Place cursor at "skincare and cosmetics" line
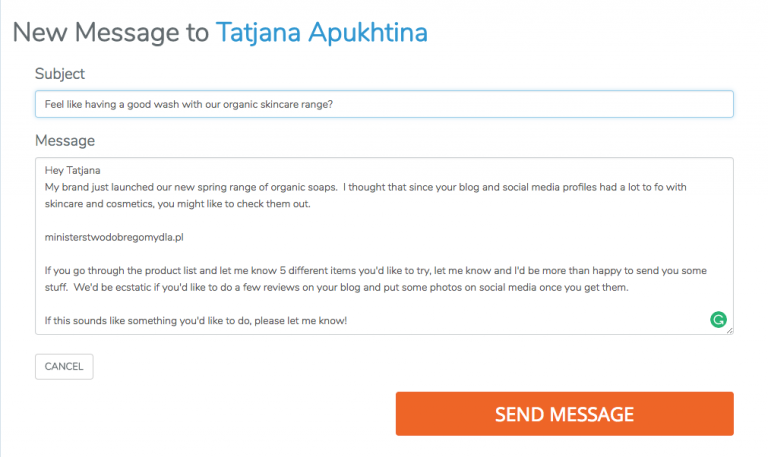This screenshot has width=768, height=457. click(x=104, y=203)
